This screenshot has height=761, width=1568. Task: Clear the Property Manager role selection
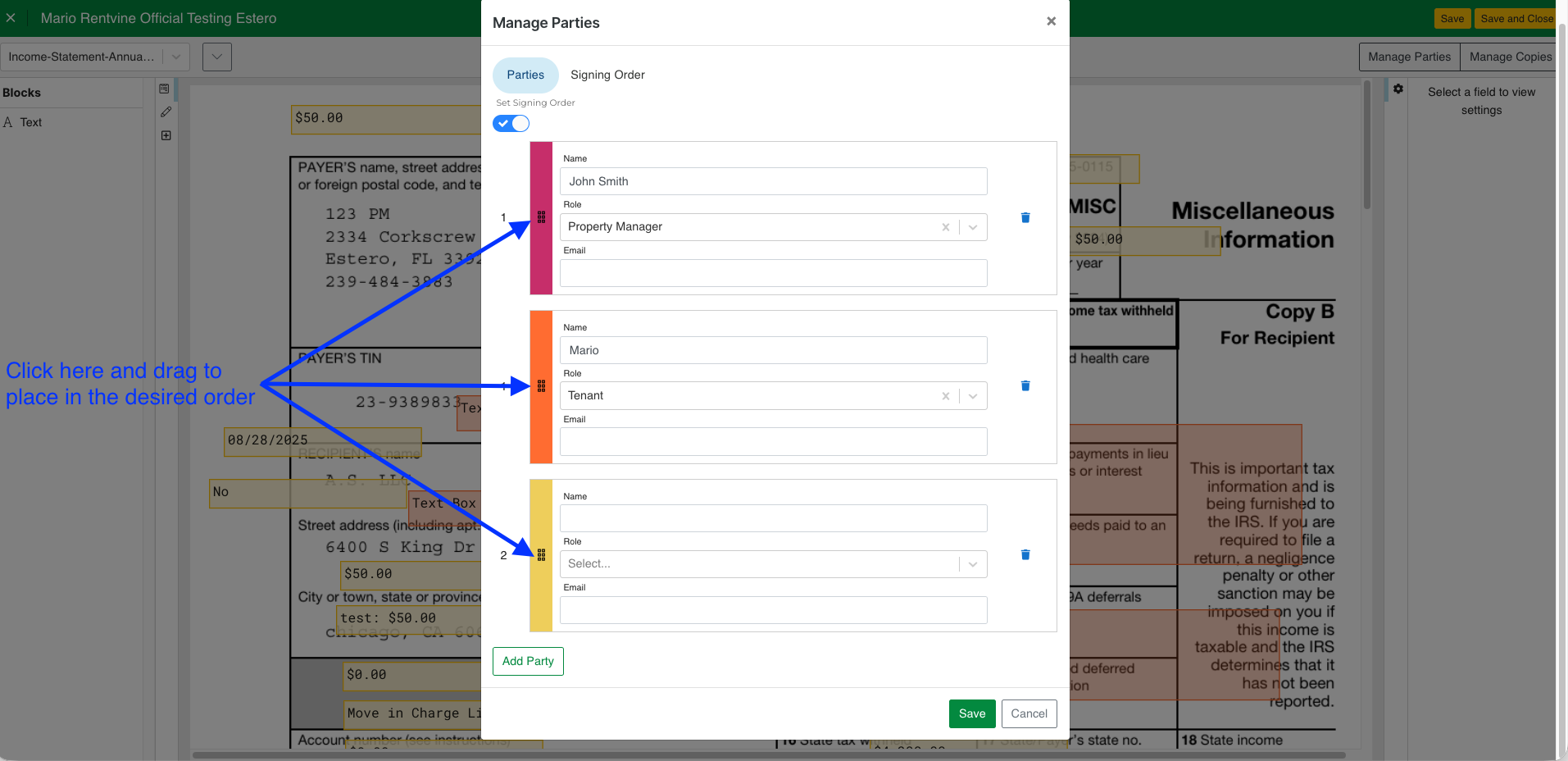(x=945, y=227)
